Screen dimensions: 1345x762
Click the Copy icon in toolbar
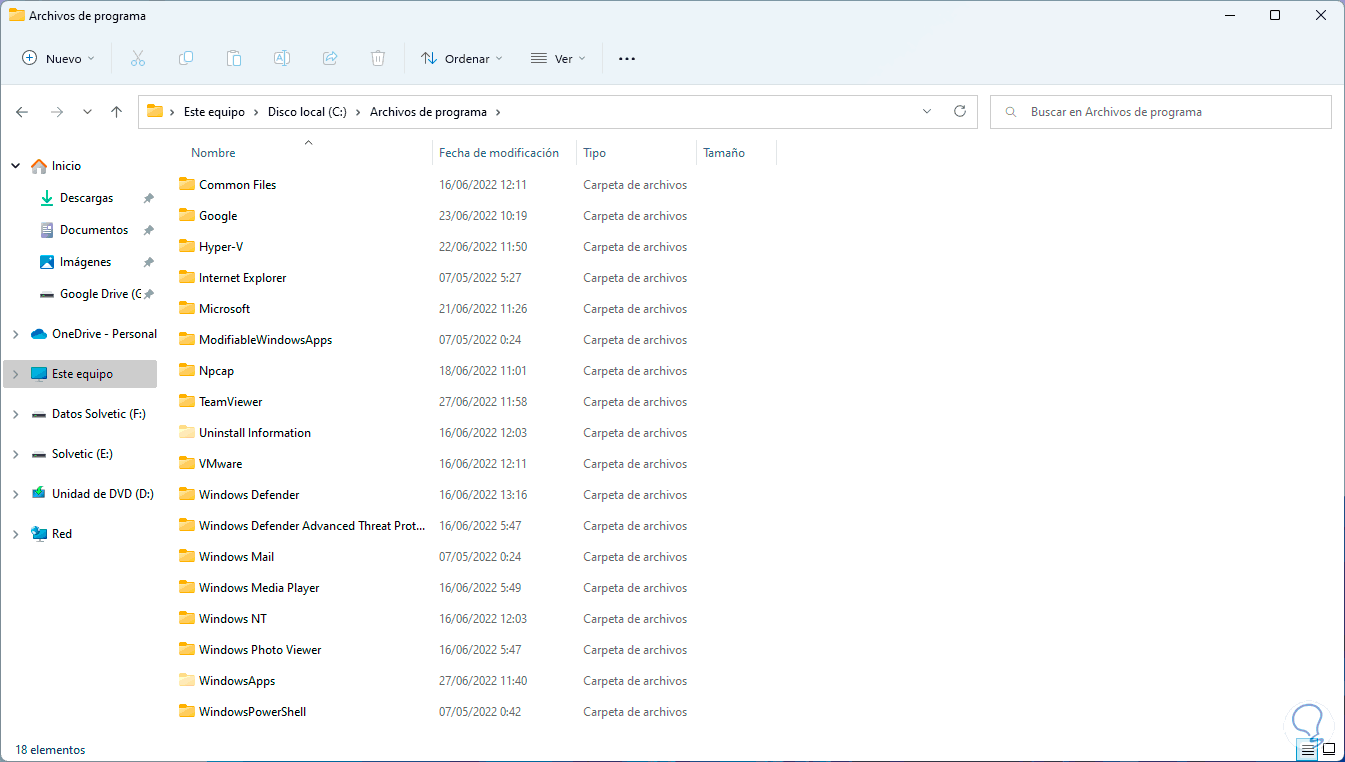[x=186, y=59]
